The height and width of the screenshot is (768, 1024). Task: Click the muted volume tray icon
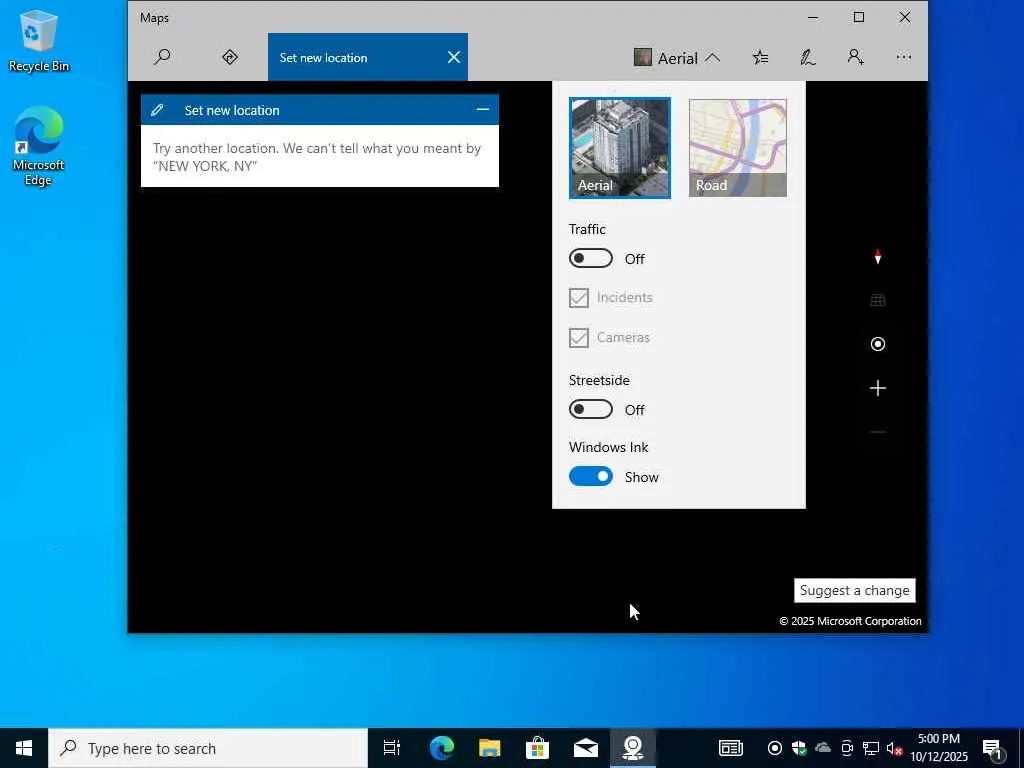point(895,749)
